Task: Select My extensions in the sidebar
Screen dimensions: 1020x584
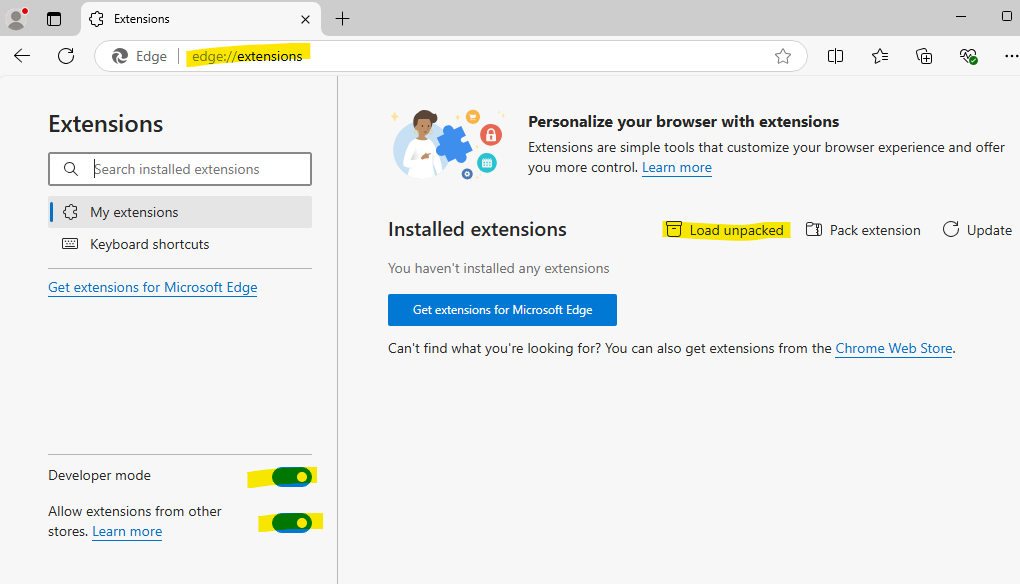Action: point(180,212)
